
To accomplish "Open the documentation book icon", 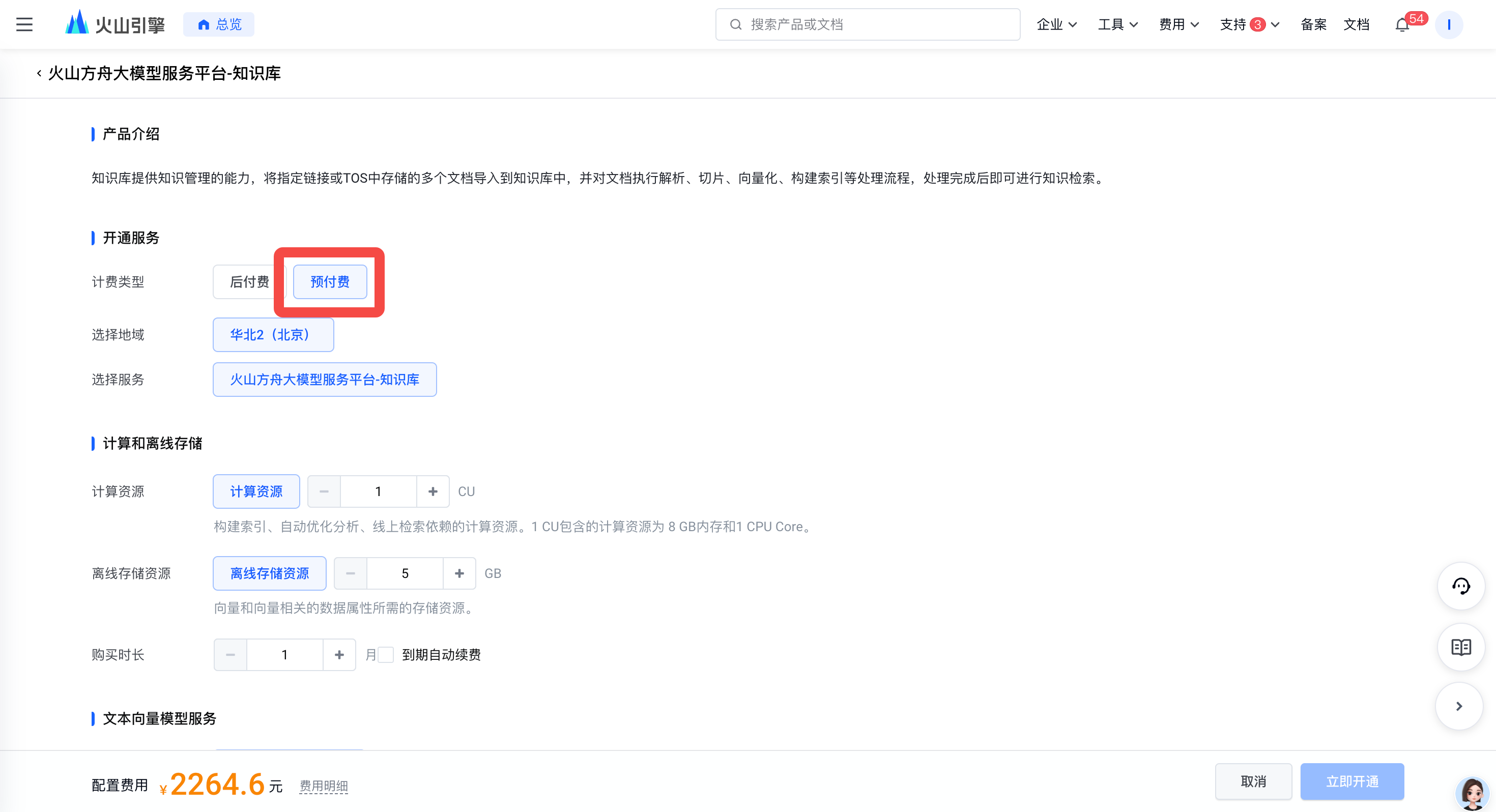I will 1460,647.
